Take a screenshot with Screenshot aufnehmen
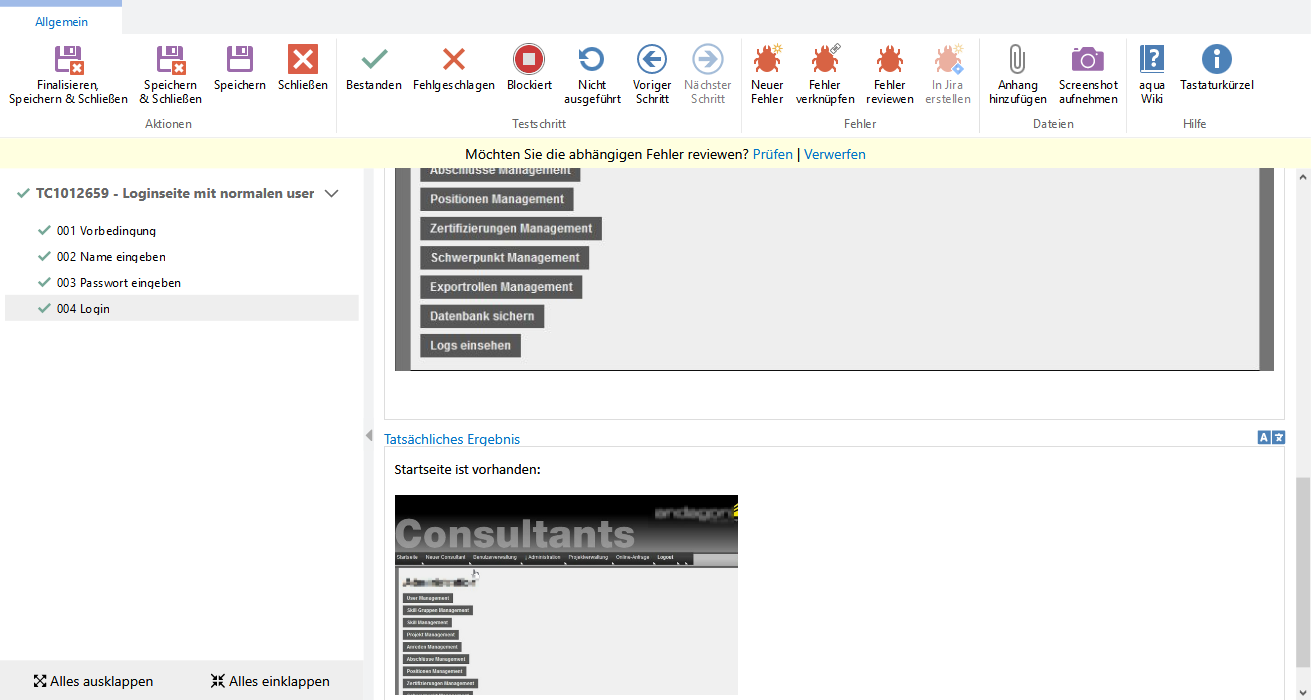The height and width of the screenshot is (700, 1311). pyautogui.click(x=1088, y=61)
